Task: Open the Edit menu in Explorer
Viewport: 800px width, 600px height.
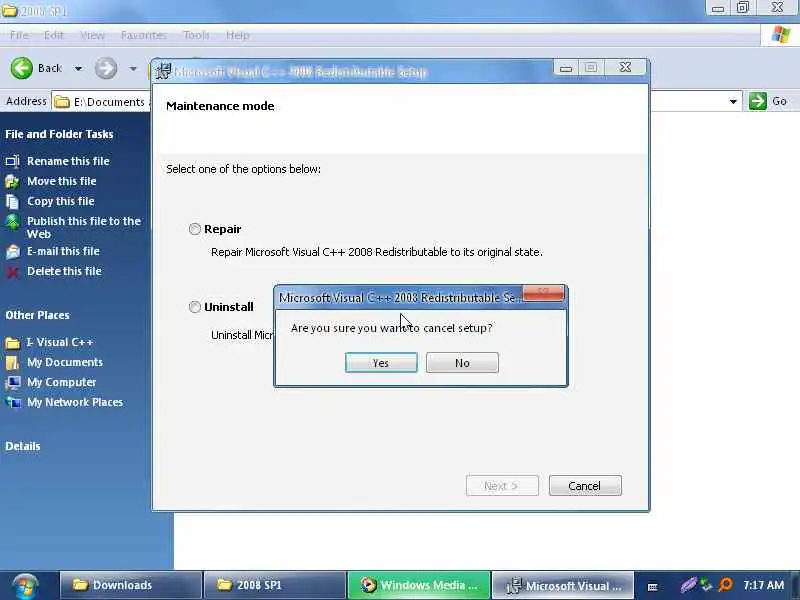Action: [x=54, y=35]
